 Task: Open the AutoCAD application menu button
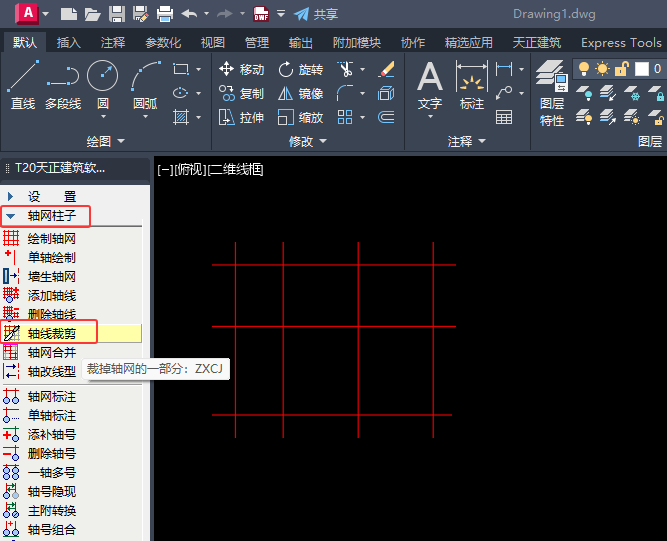(27, 14)
